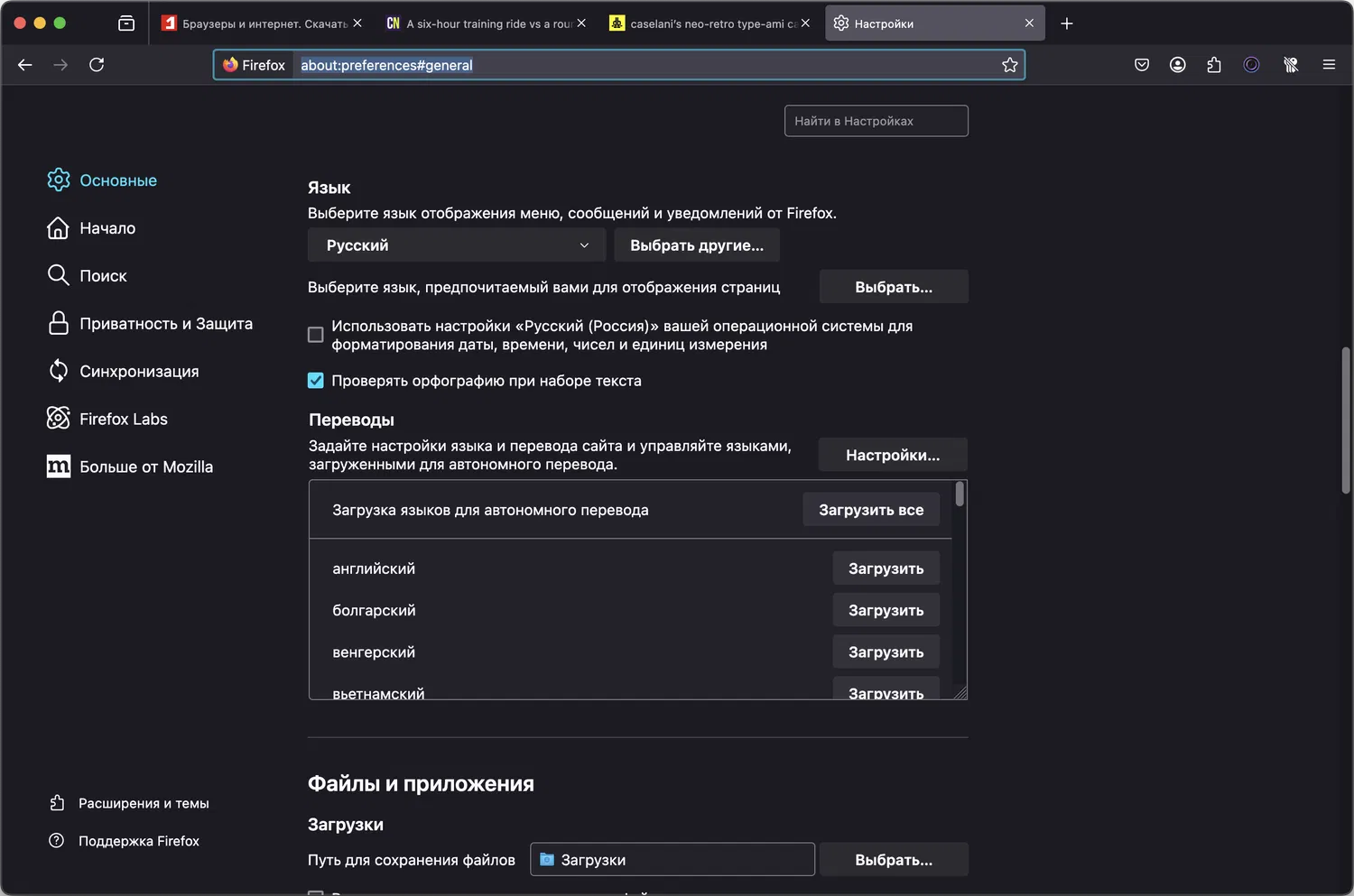The image size is (1354, 896).
Task: Click the «Найти в Настройках» search field
Action: pyautogui.click(x=876, y=121)
